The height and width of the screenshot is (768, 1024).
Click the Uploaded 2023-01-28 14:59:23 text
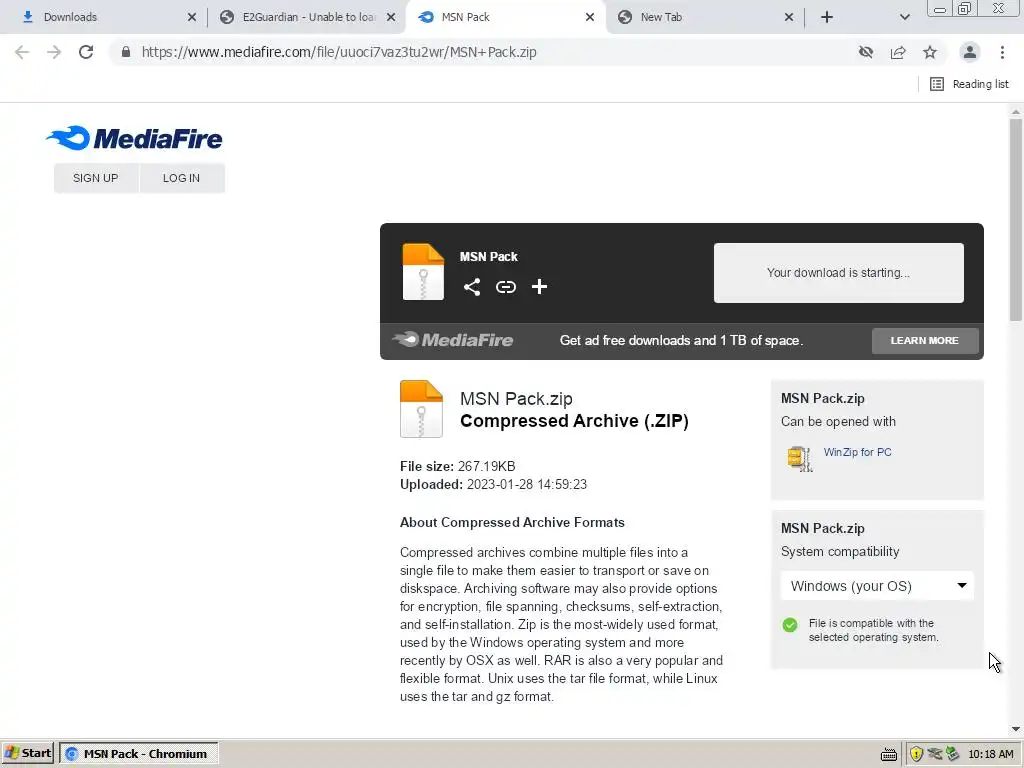(493, 485)
